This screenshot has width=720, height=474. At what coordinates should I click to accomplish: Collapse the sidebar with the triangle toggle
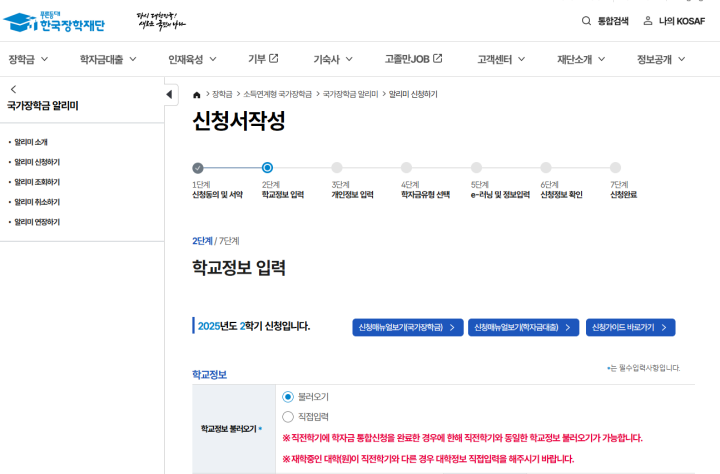coord(169,94)
